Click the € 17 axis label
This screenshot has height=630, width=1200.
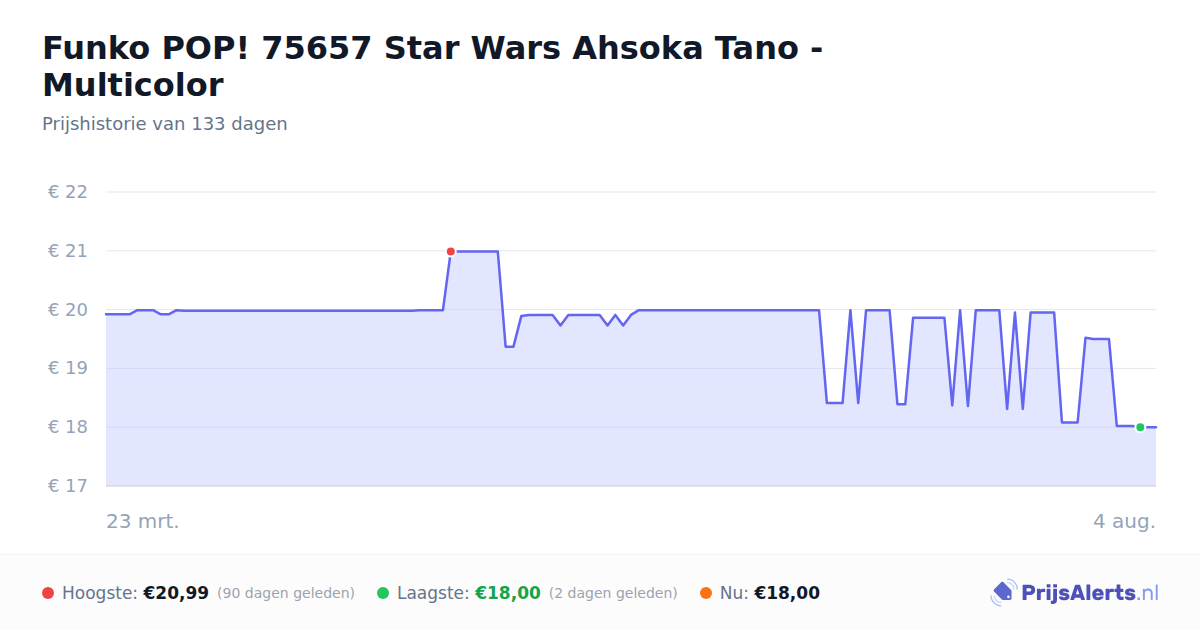[68, 486]
